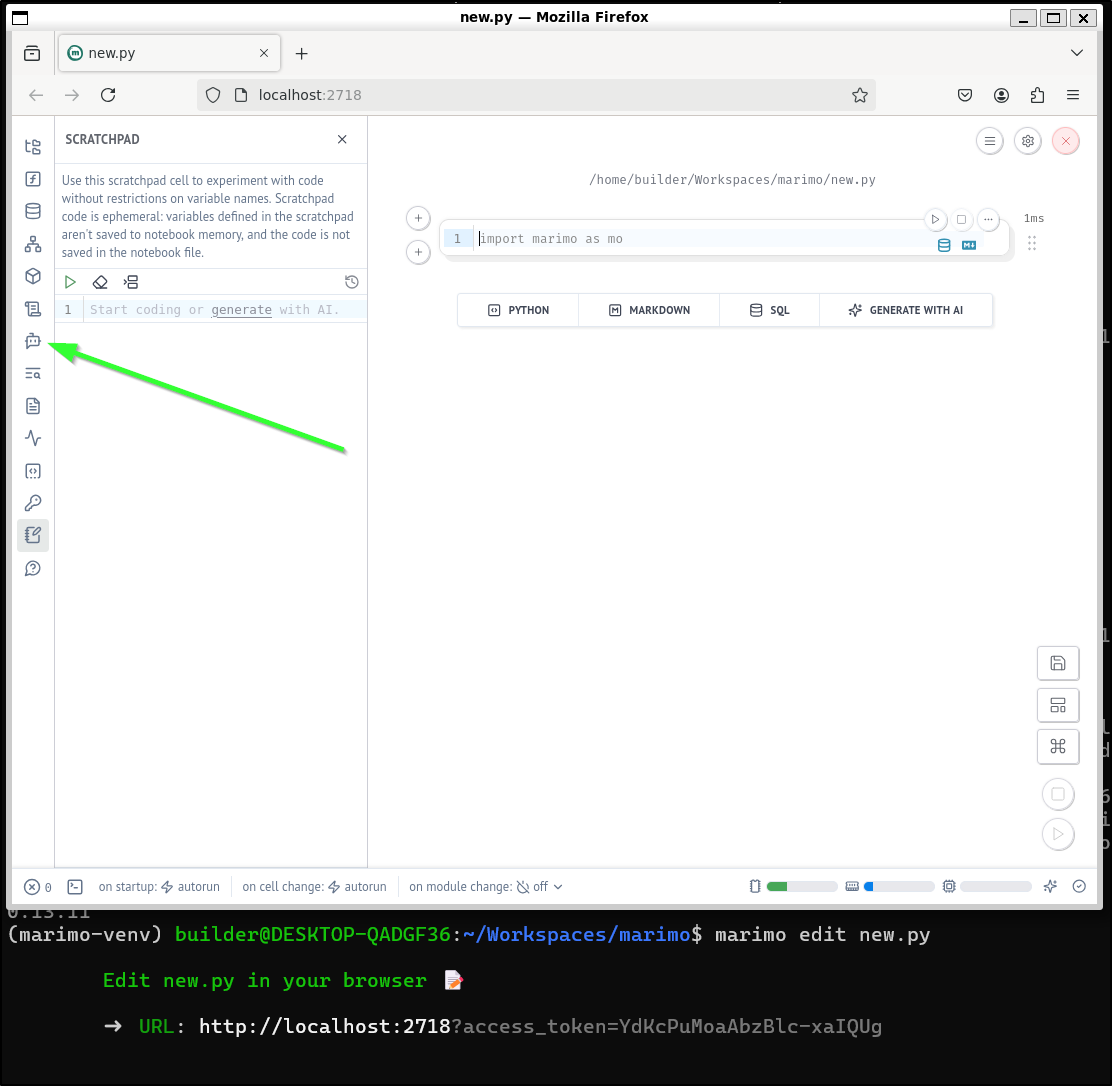Check kernel connection status icon

point(1079,887)
